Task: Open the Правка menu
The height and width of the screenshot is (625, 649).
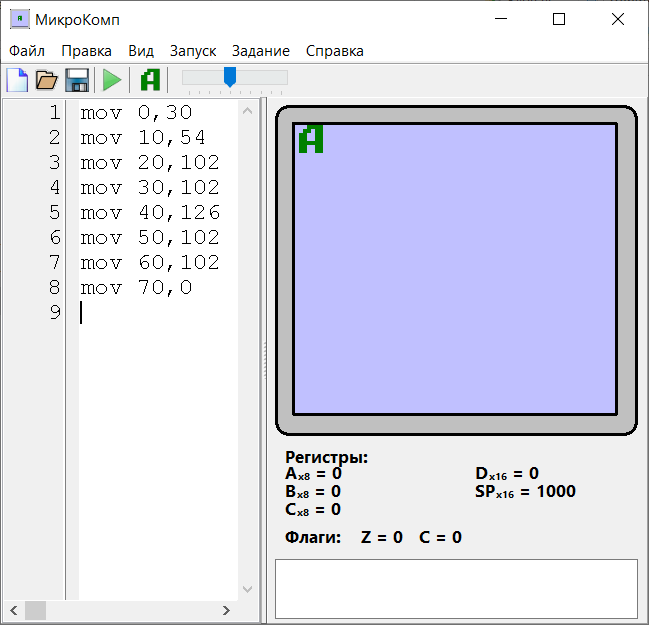Action: pyautogui.click(x=86, y=51)
